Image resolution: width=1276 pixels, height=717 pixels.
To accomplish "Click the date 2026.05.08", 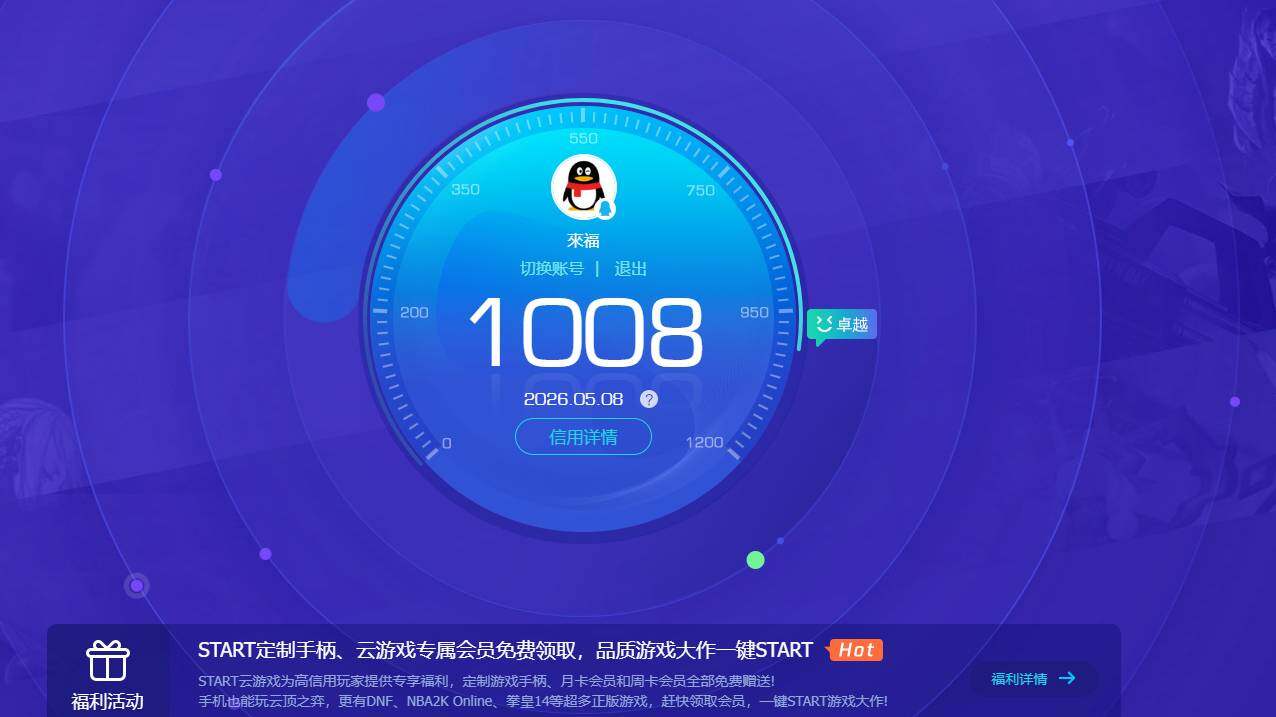I will pos(573,399).
